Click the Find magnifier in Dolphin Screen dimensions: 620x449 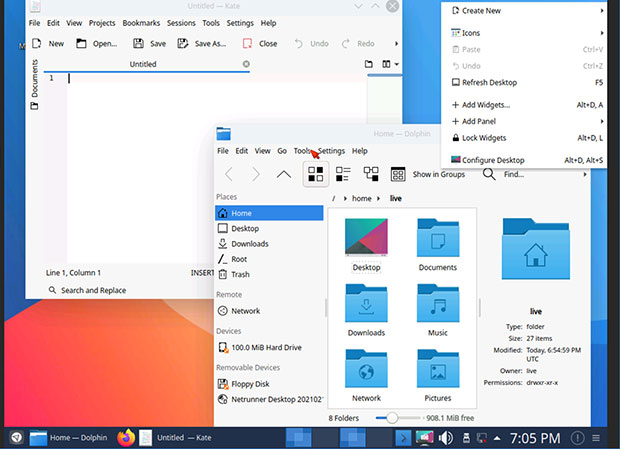(489, 174)
